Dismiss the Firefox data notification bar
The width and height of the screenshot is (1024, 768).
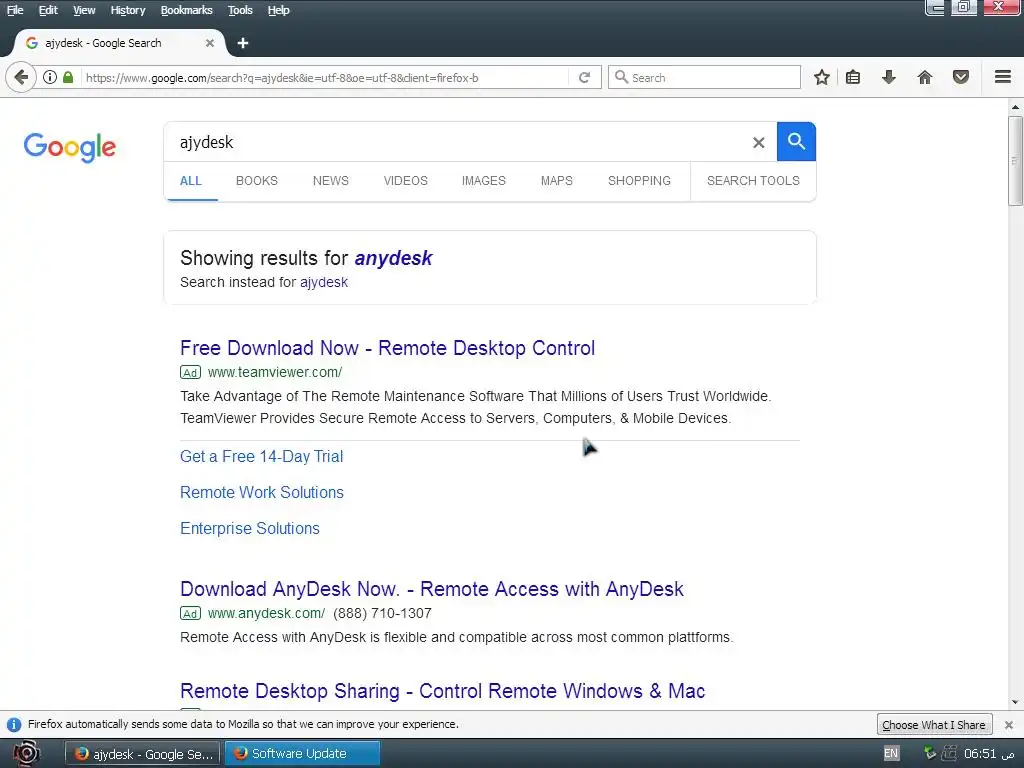coord(1009,725)
